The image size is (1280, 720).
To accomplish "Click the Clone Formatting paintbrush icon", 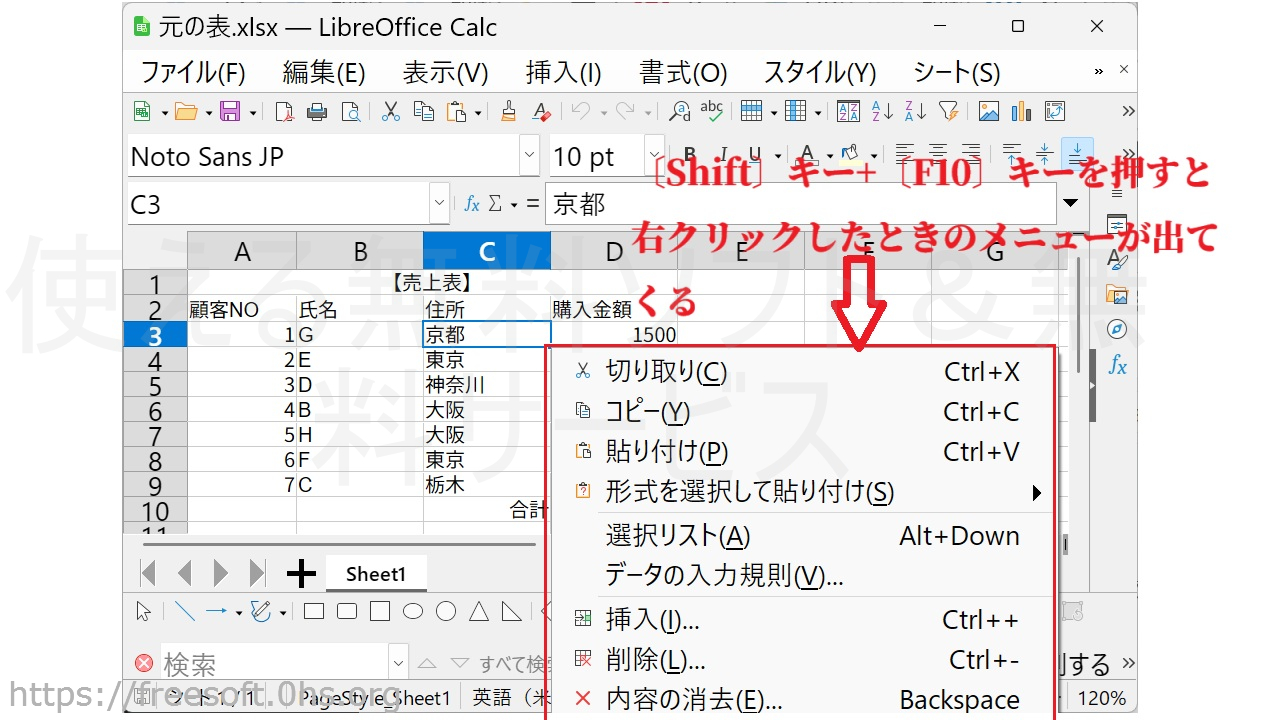I will (x=508, y=111).
